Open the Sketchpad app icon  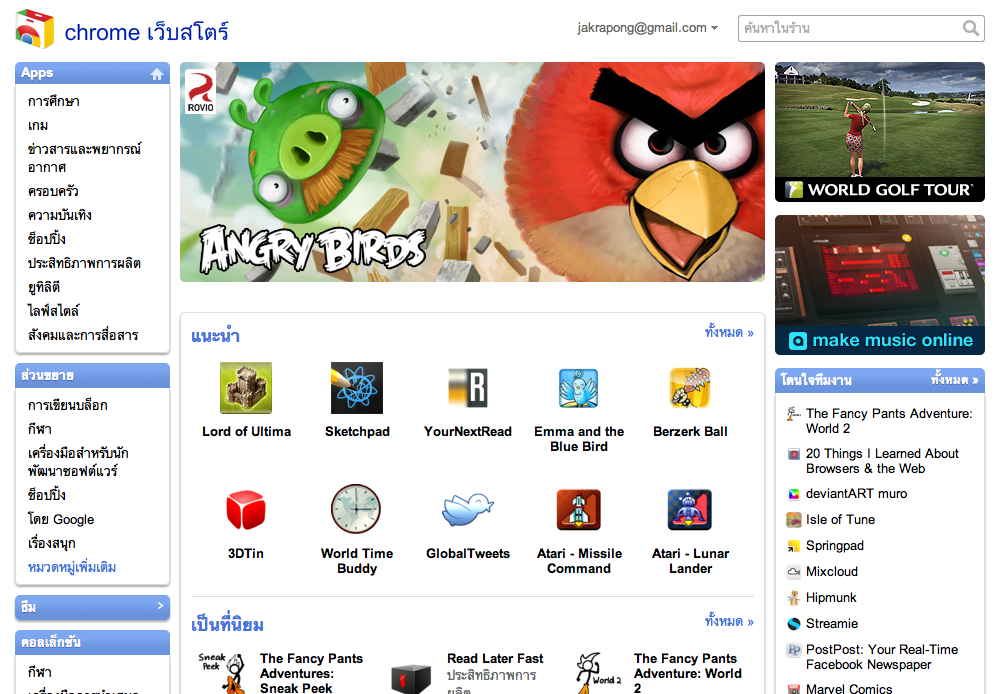[357, 388]
